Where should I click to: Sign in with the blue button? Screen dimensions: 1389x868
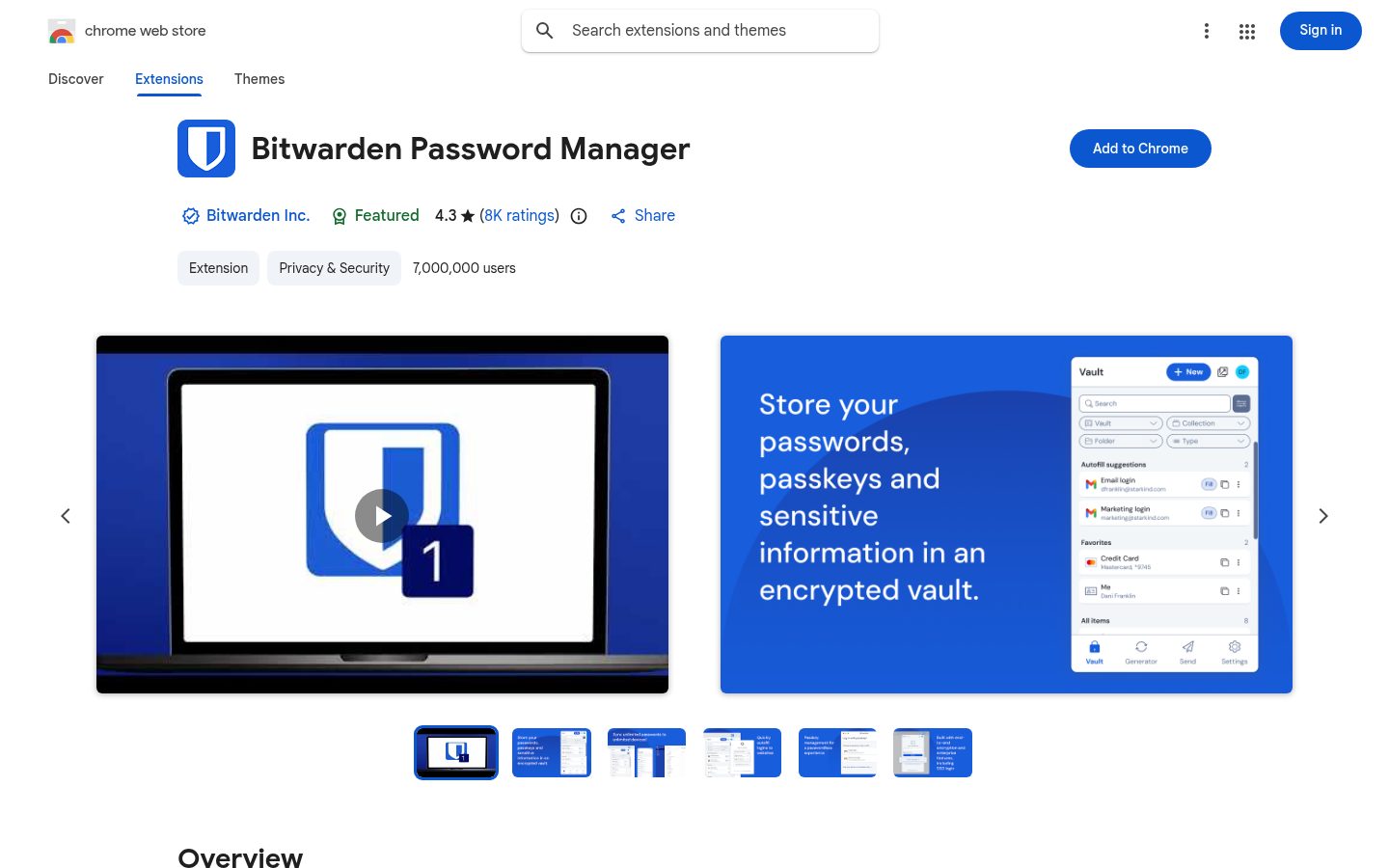coord(1321,31)
